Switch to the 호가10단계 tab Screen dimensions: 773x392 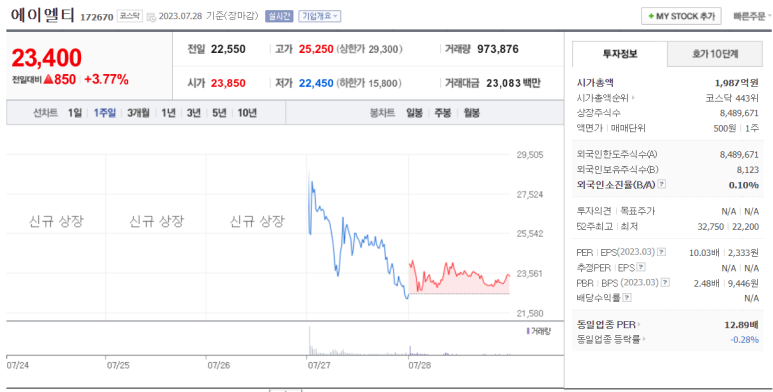[x=714, y=54]
